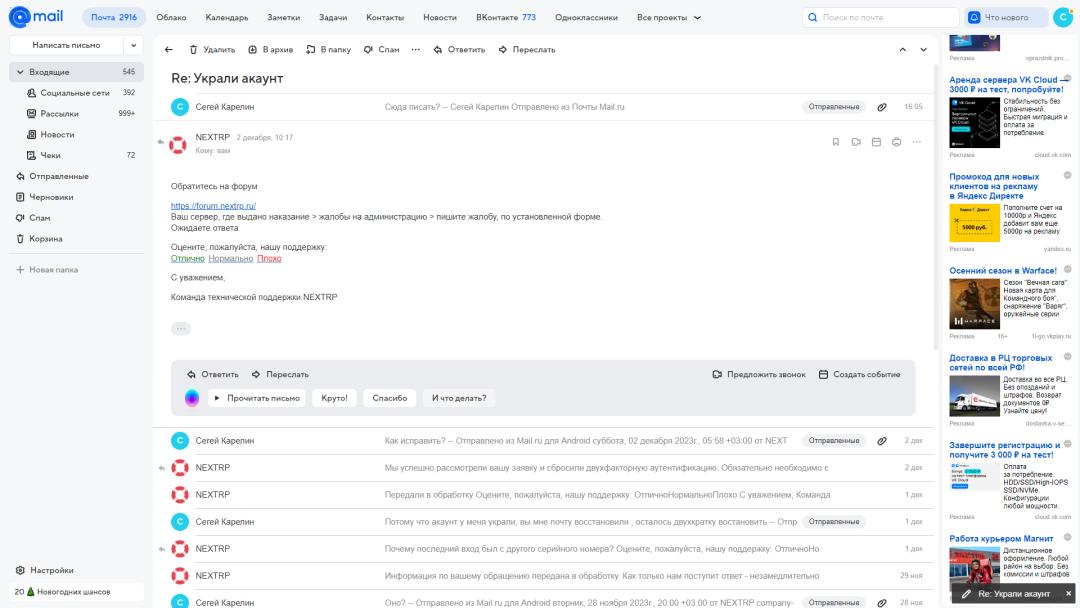This screenshot has height=608, width=1080.
Task: Choose the Спасибо quick reply
Action: (x=390, y=398)
